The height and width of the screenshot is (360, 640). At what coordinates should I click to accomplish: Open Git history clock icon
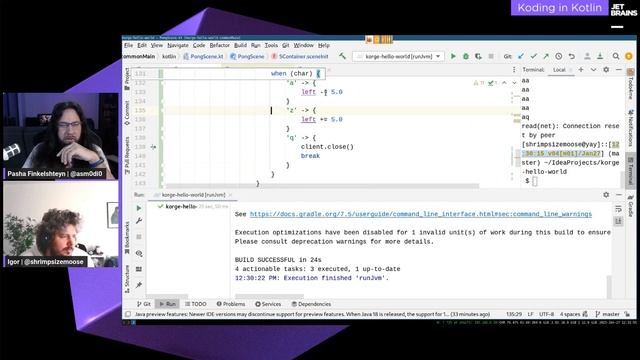(x=559, y=56)
